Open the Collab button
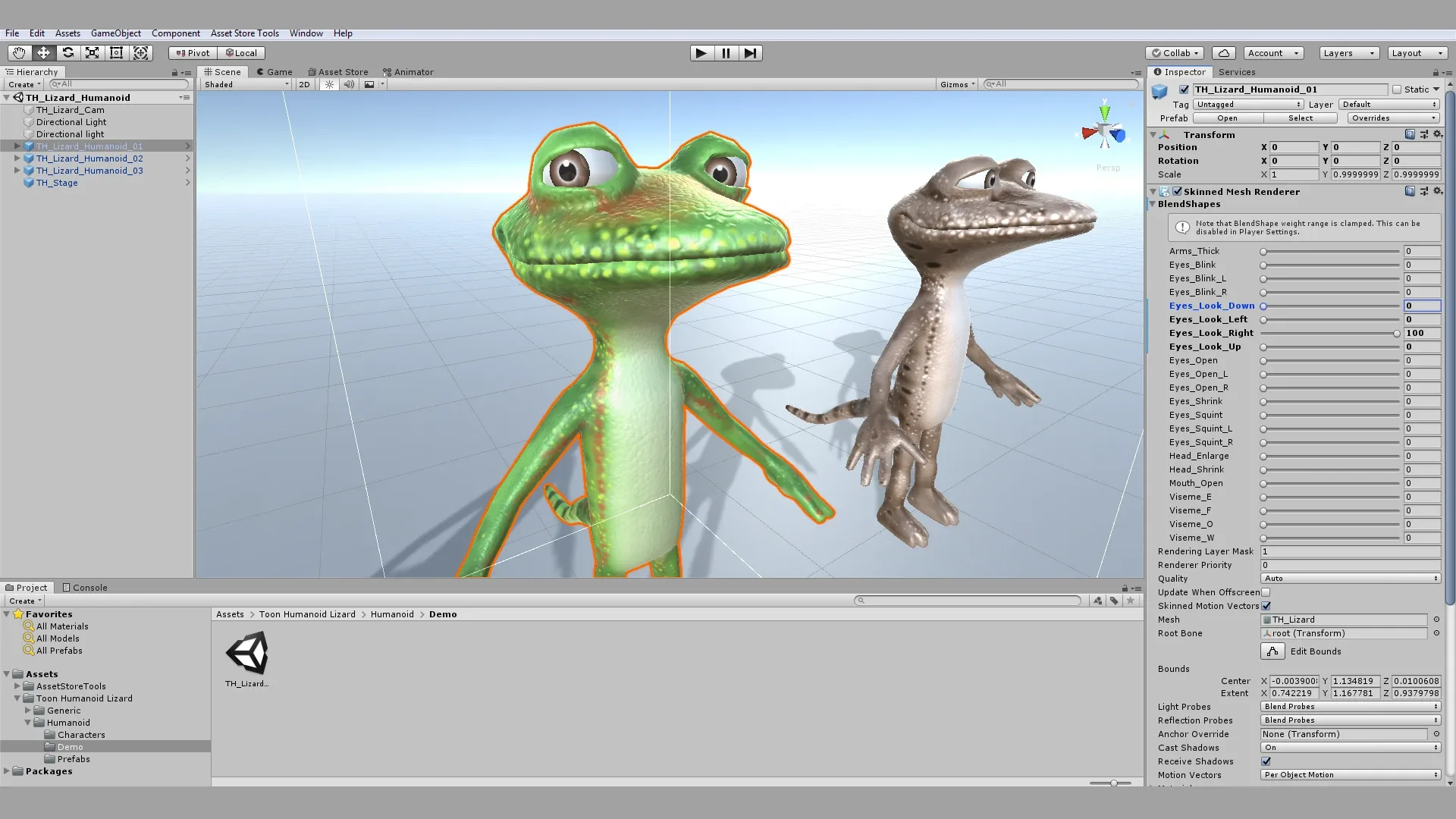 click(1175, 53)
